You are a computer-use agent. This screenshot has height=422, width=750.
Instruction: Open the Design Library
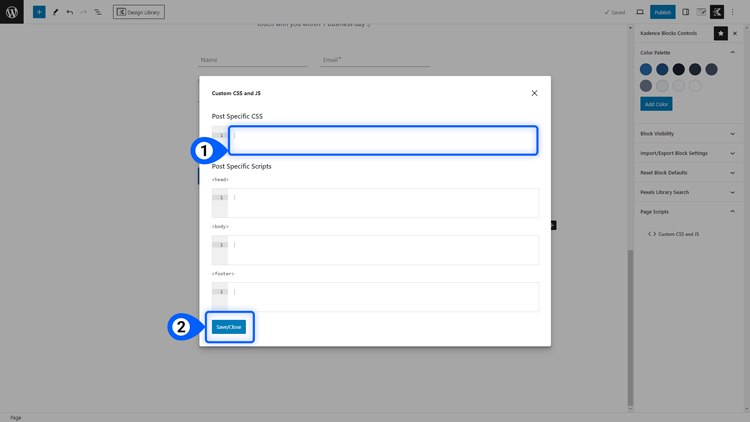139,12
